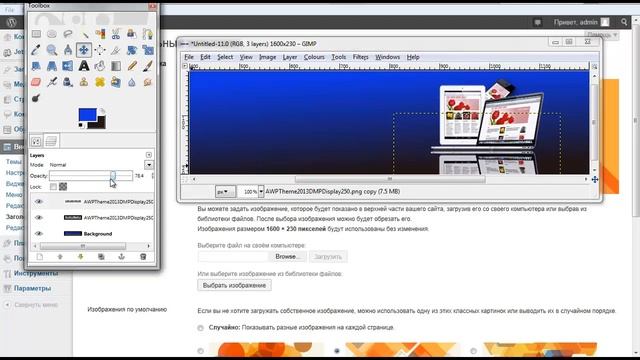Swap foreground and background colours arrow
640x360 pixels.
pos(102,111)
